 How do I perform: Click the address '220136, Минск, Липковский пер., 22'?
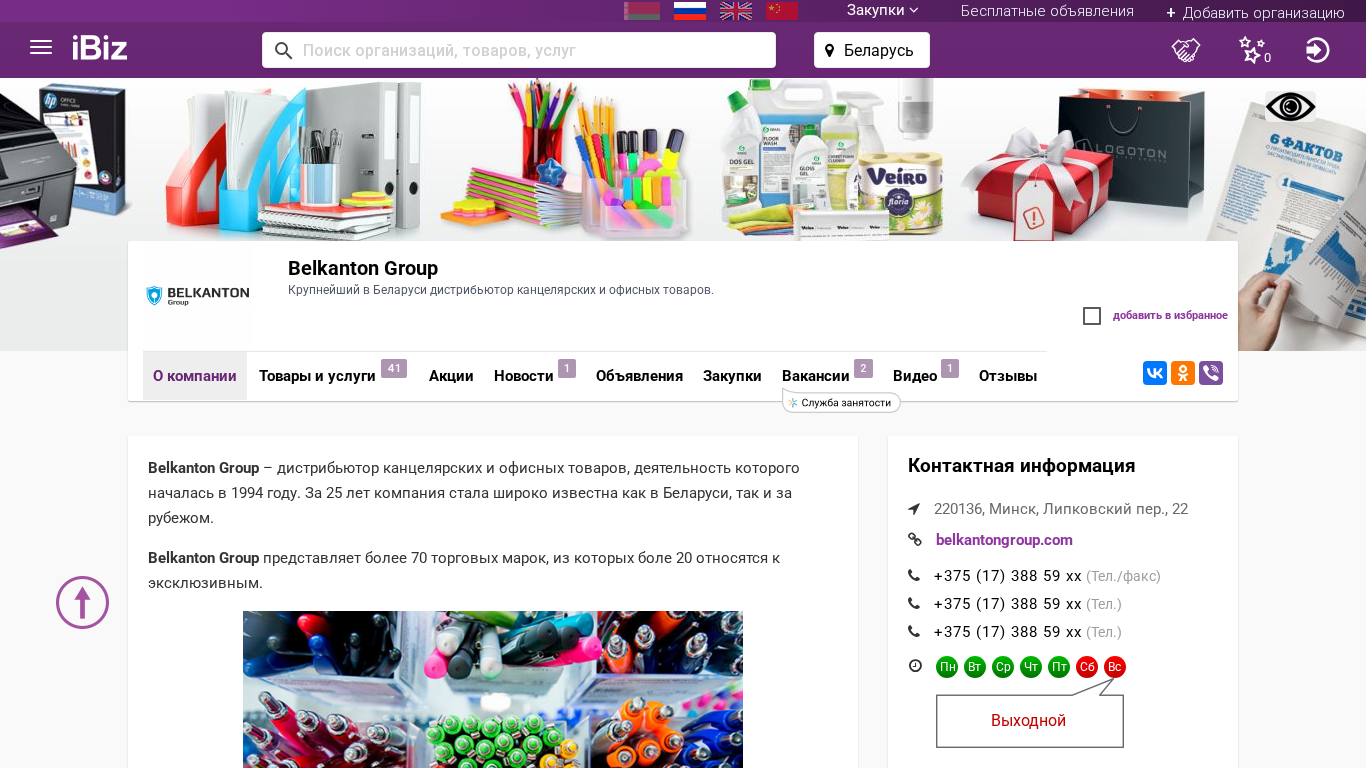pyautogui.click(x=1061, y=509)
